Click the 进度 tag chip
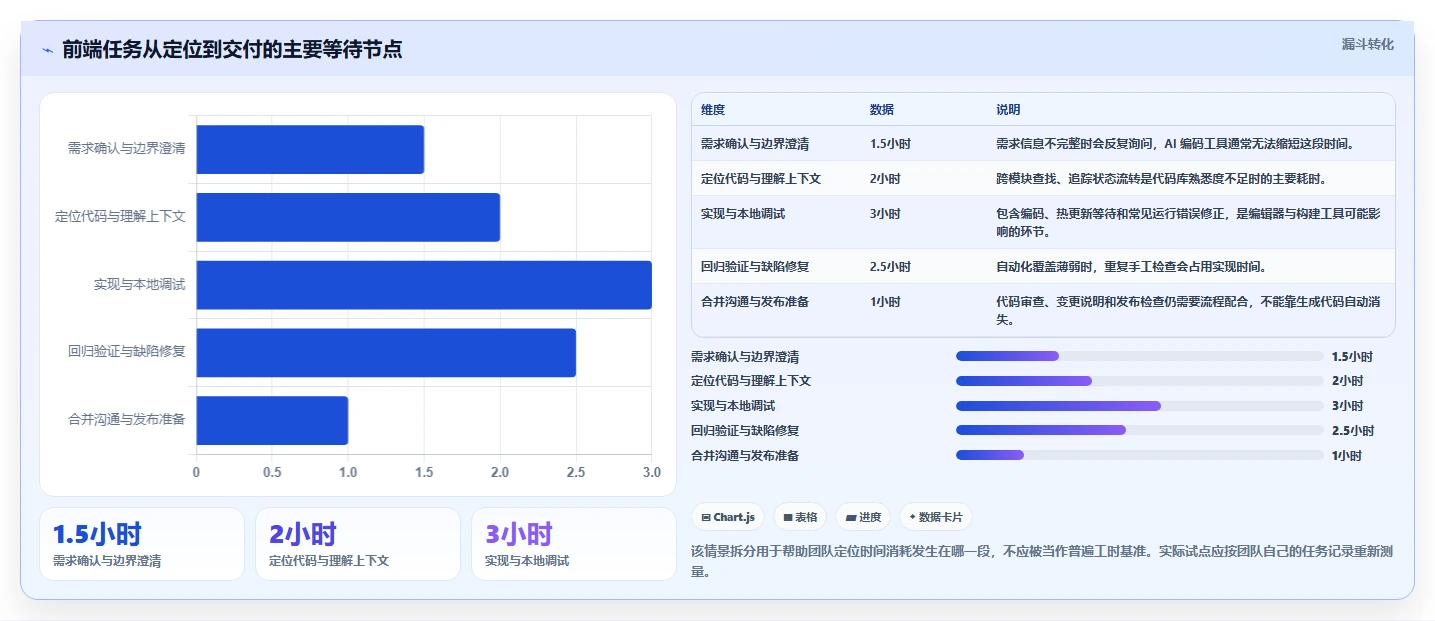Image resolution: width=1435 pixels, height=621 pixels. click(863, 517)
